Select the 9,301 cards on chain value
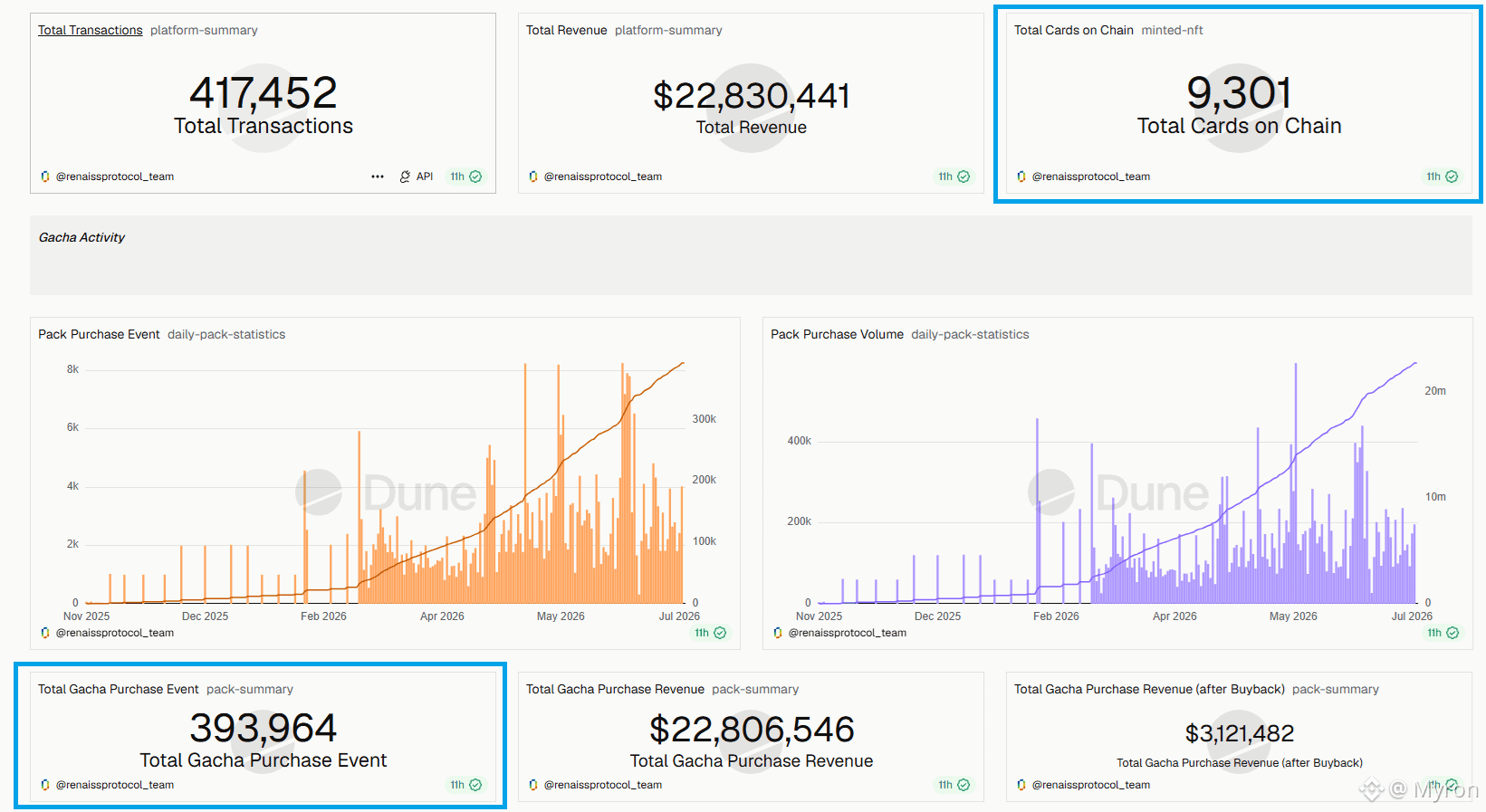Image resolution: width=1486 pixels, height=812 pixels. coord(1240,92)
